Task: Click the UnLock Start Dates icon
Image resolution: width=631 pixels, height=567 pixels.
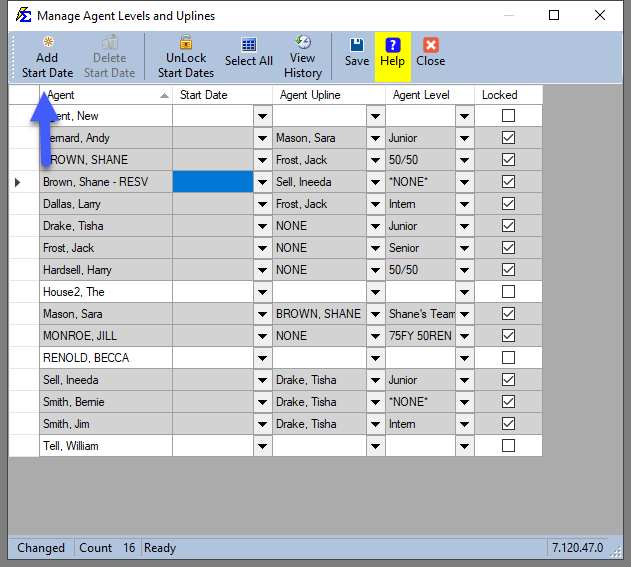Action: (186, 43)
